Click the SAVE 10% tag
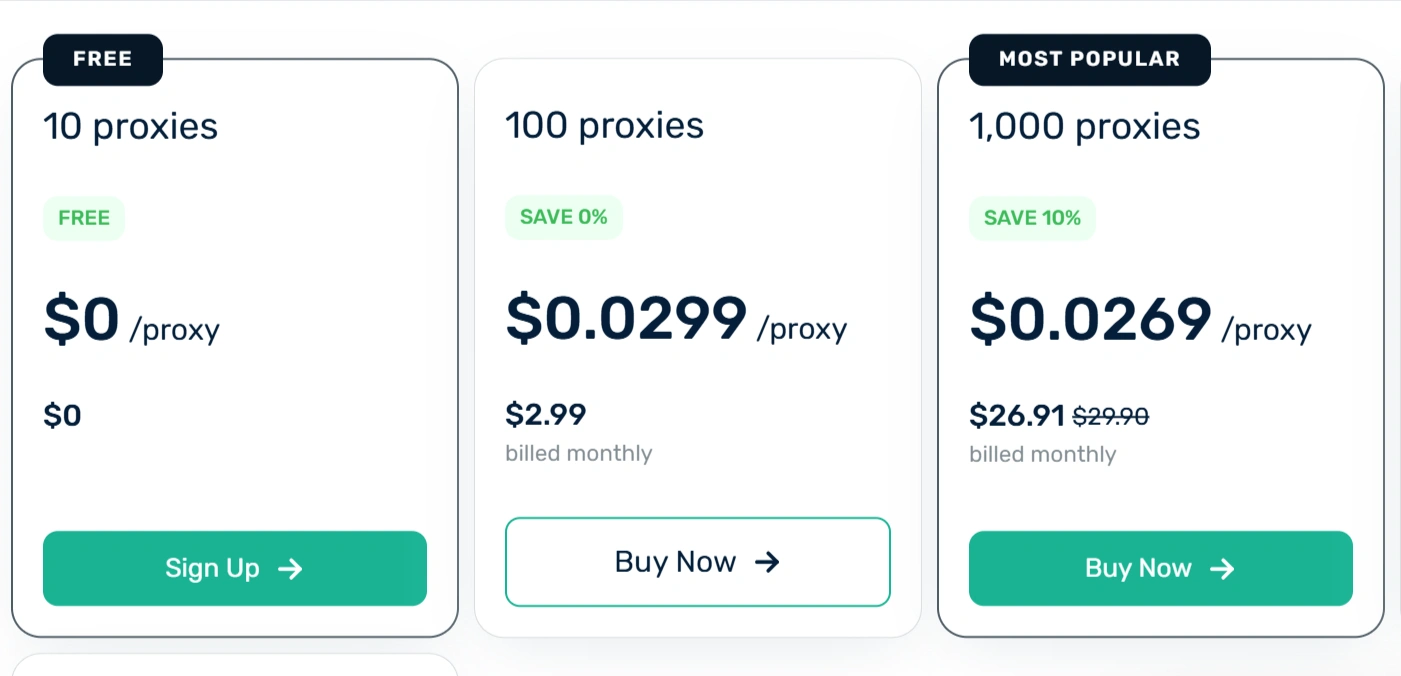 [1032, 218]
